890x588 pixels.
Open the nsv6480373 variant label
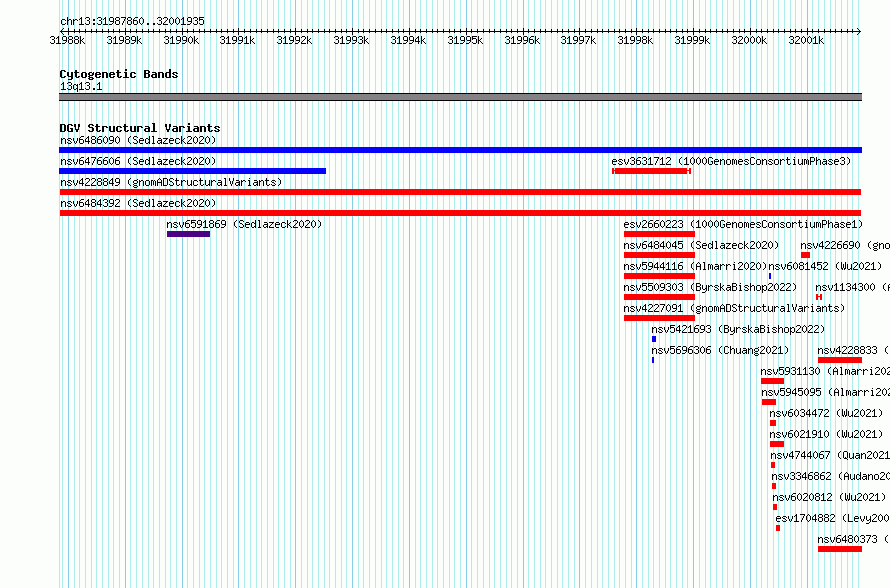[x=853, y=539]
